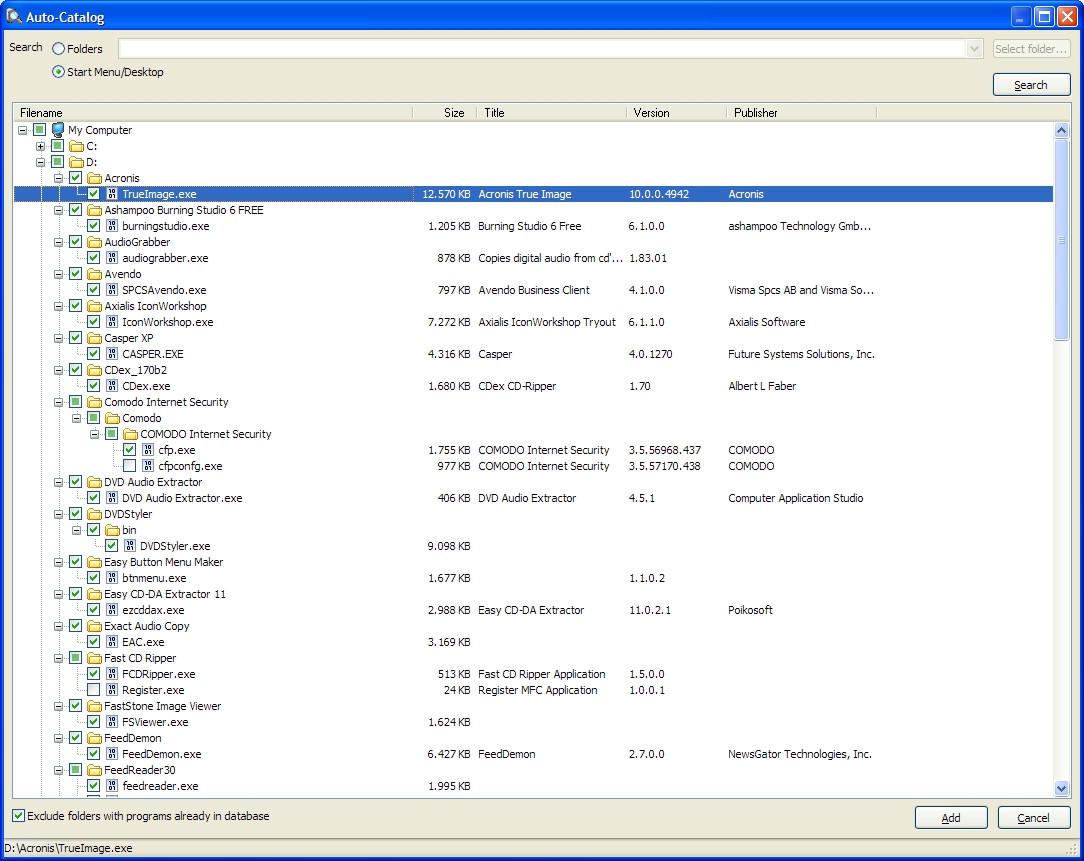
Task: Check the cfpconfg.exe checkbox
Action: coord(129,466)
